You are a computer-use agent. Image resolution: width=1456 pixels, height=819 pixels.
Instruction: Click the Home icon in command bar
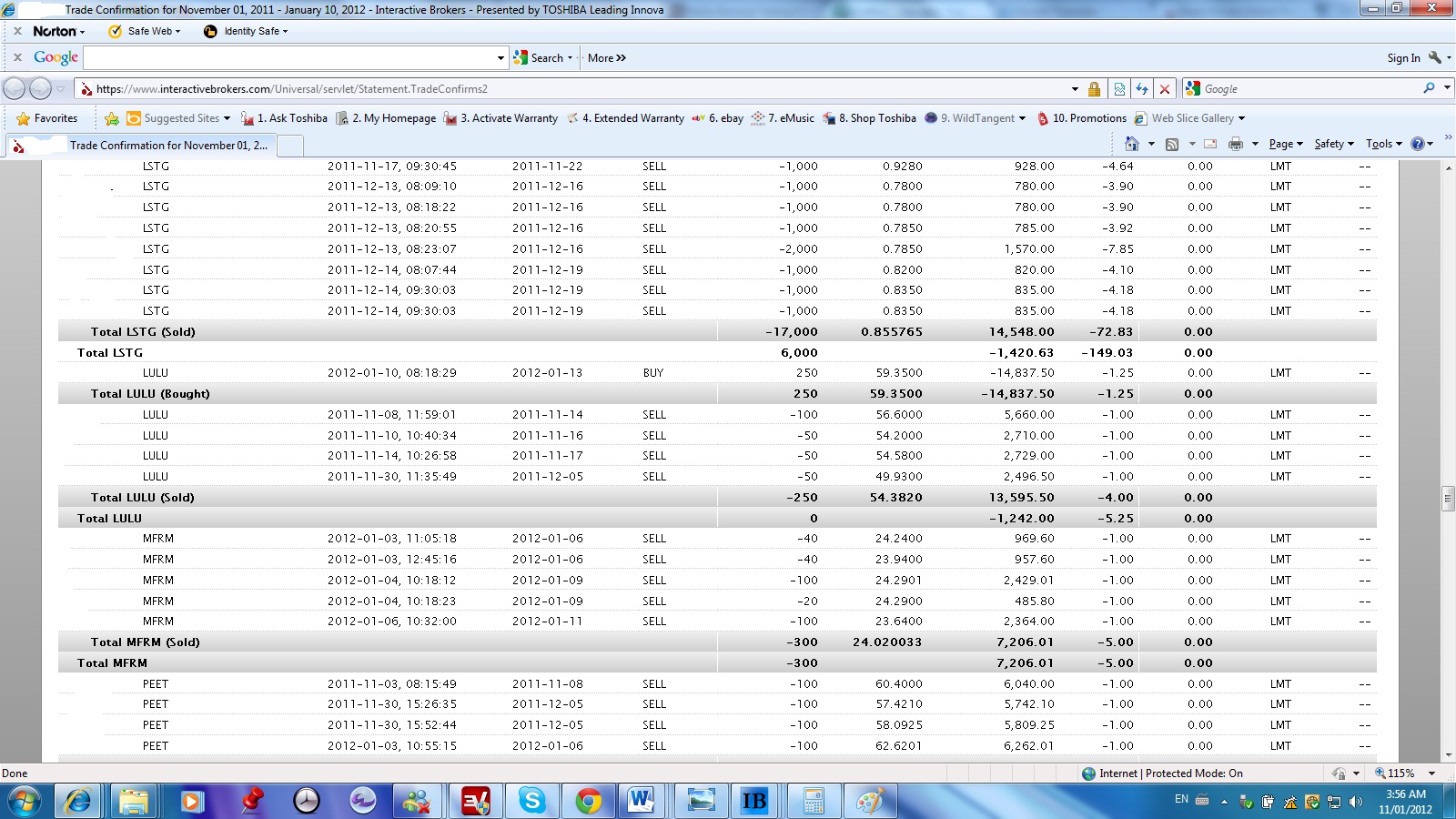[1131, 144]
